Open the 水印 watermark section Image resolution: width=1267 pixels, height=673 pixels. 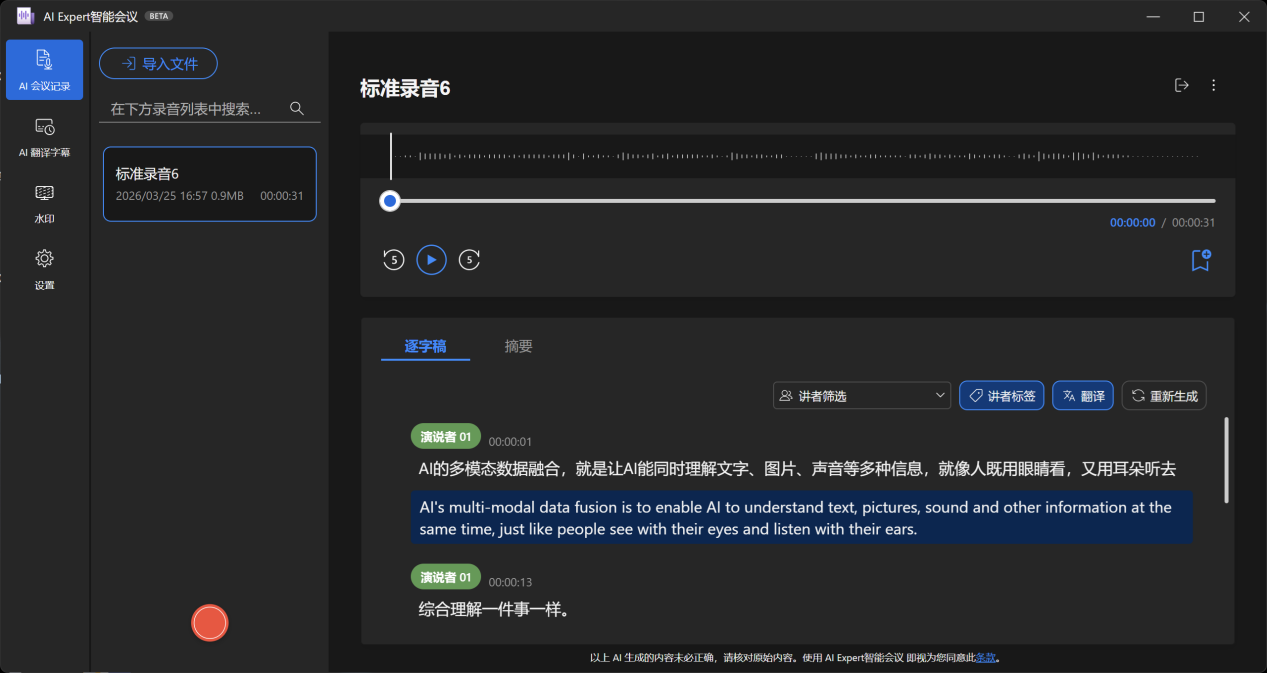[x=44, y=203]
